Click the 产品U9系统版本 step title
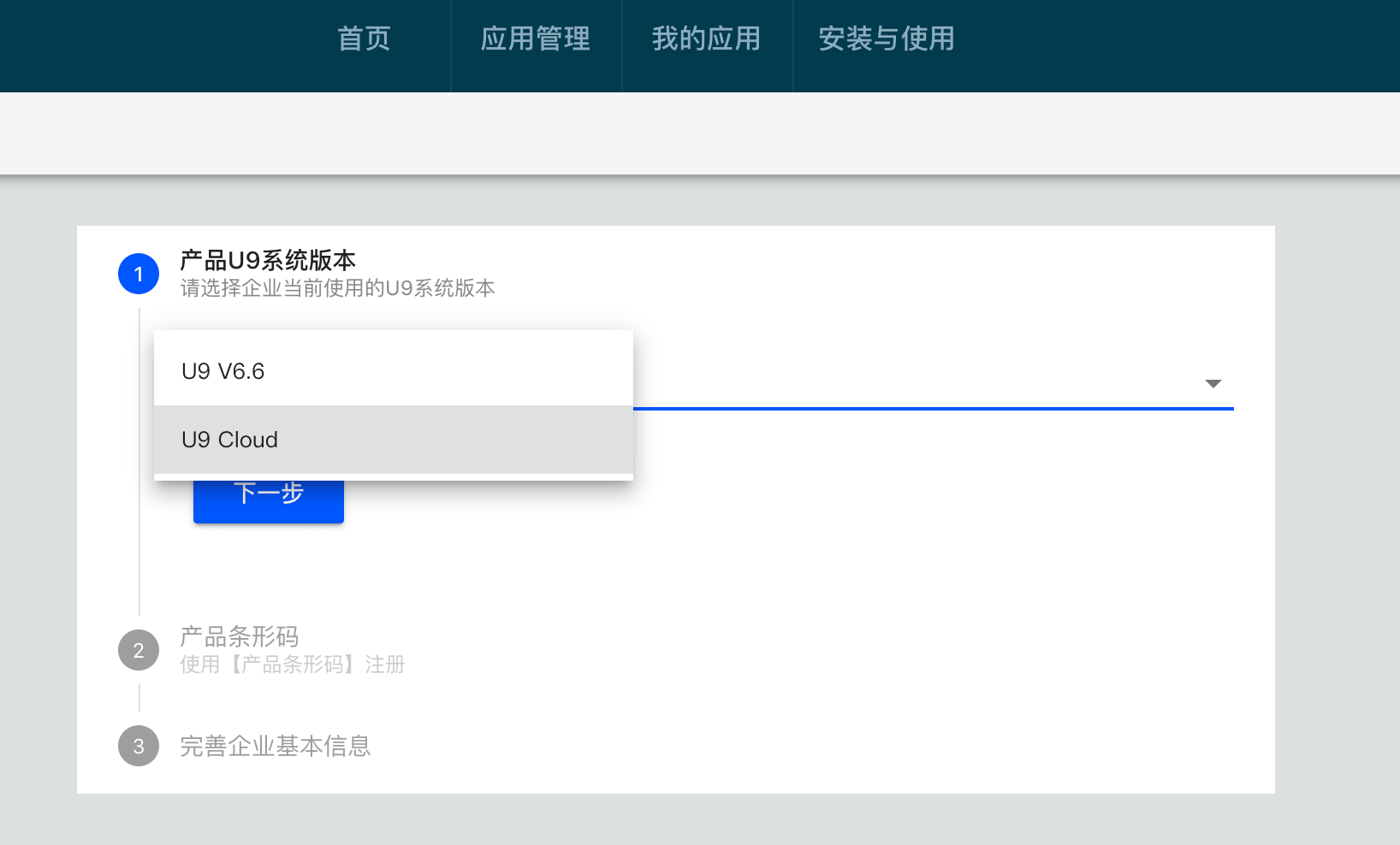The image size is (1400, 845). [268, 260]
